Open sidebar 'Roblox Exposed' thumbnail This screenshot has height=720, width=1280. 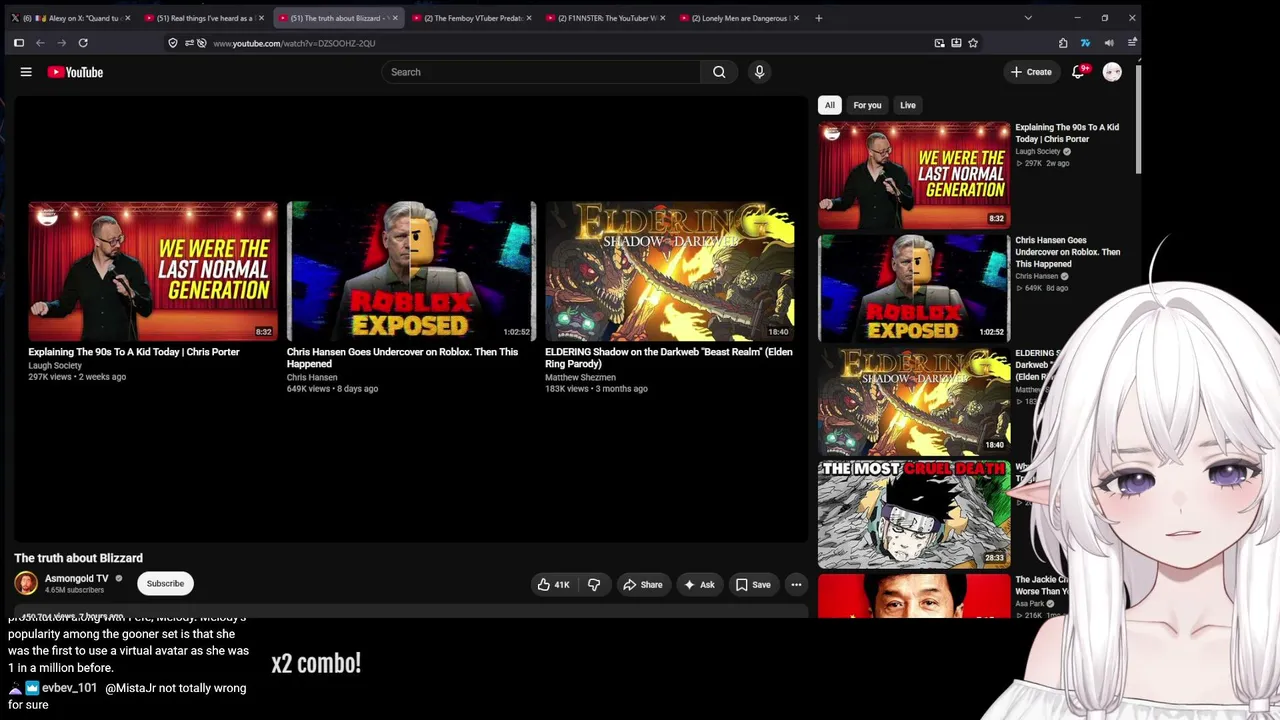(x=914, y=288)
